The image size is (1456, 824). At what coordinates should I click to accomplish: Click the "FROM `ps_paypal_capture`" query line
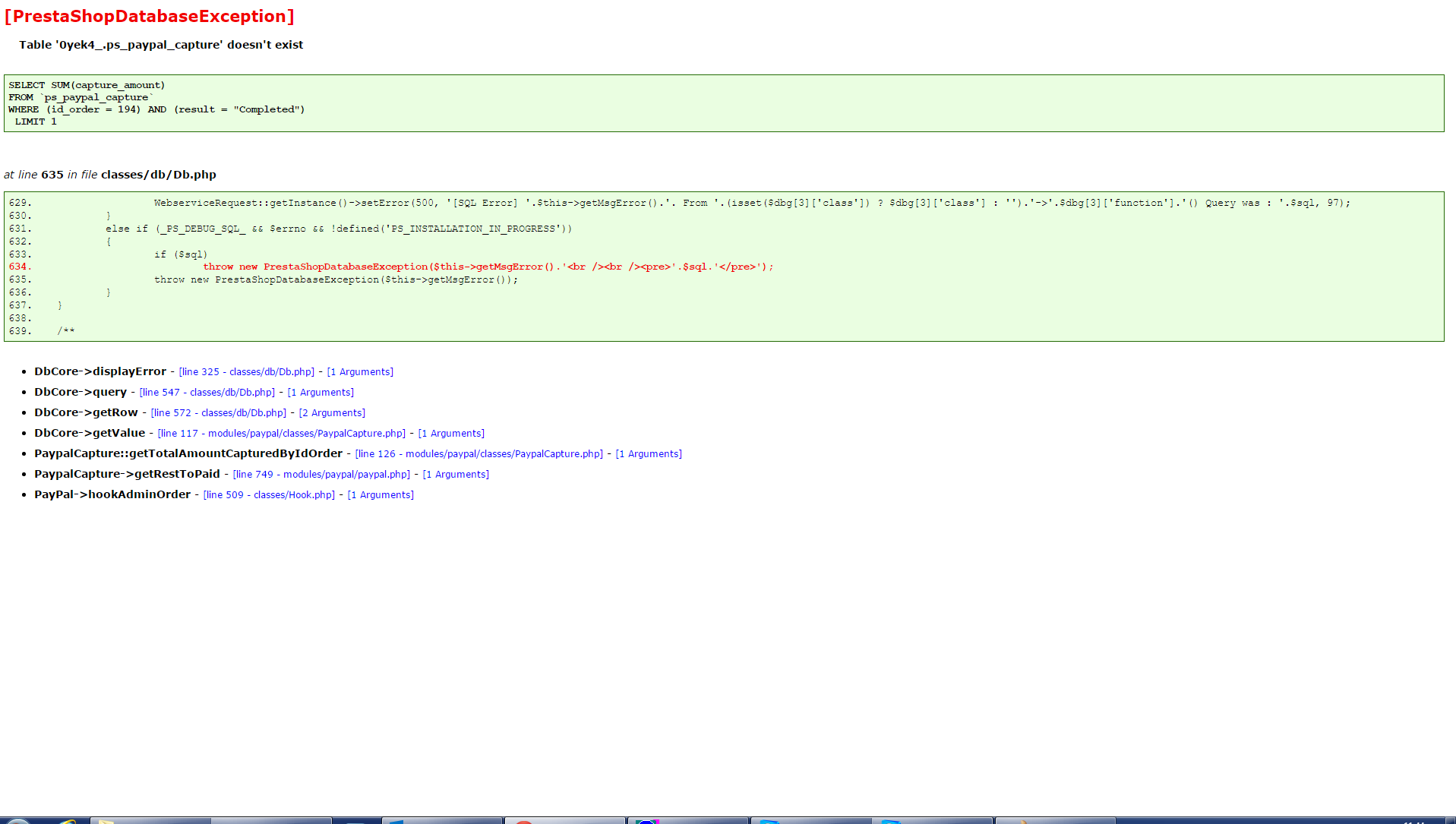coord(81,97)
